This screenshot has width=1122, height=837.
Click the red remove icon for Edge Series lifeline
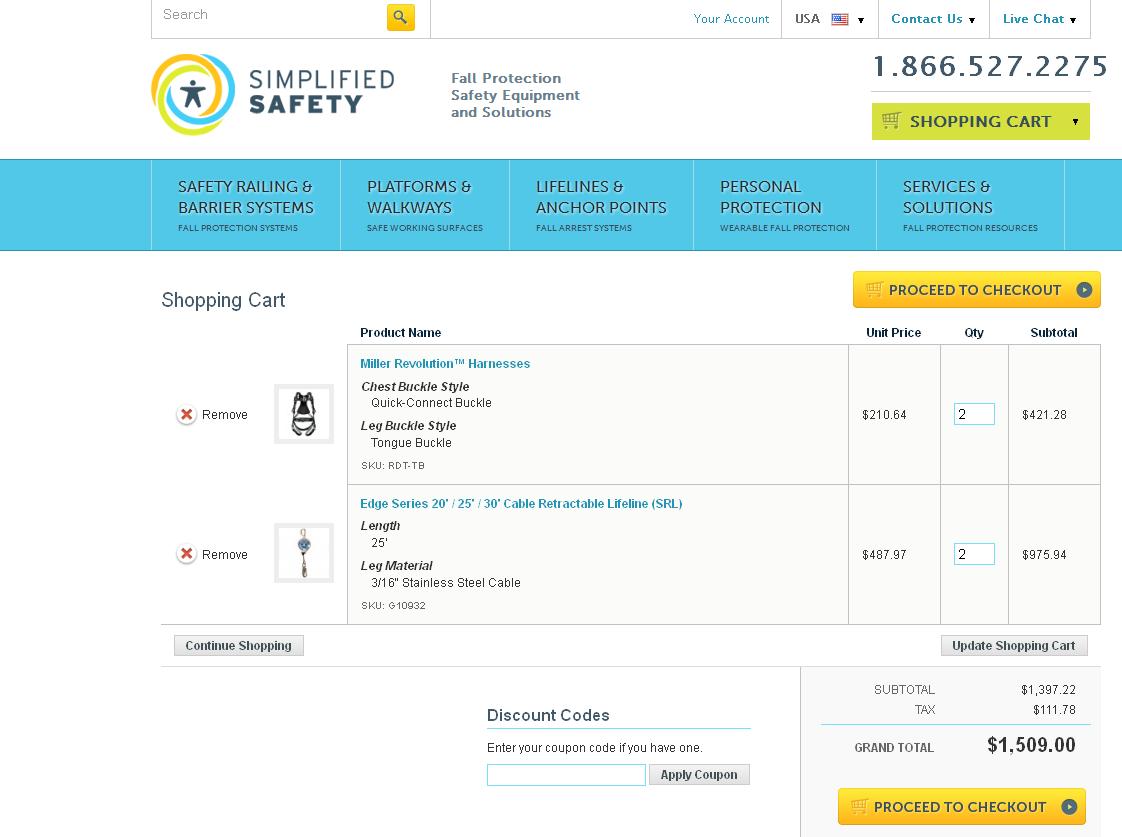tap(187, 554)
